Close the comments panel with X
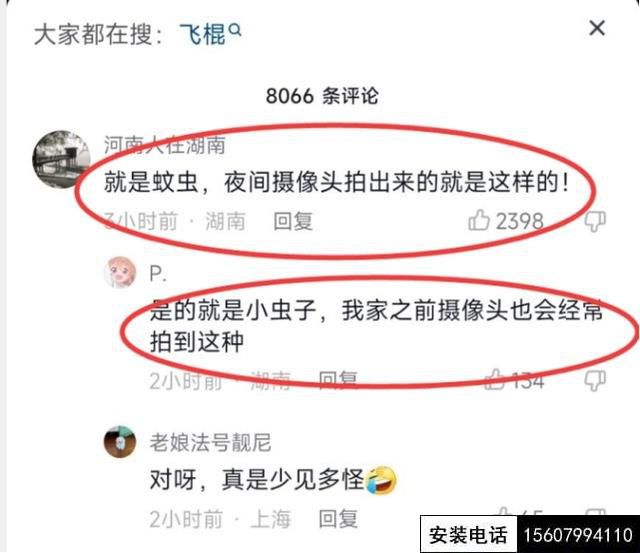Image resolution: width=640 pixels, height=553 pixels. (x=597, y=28)
